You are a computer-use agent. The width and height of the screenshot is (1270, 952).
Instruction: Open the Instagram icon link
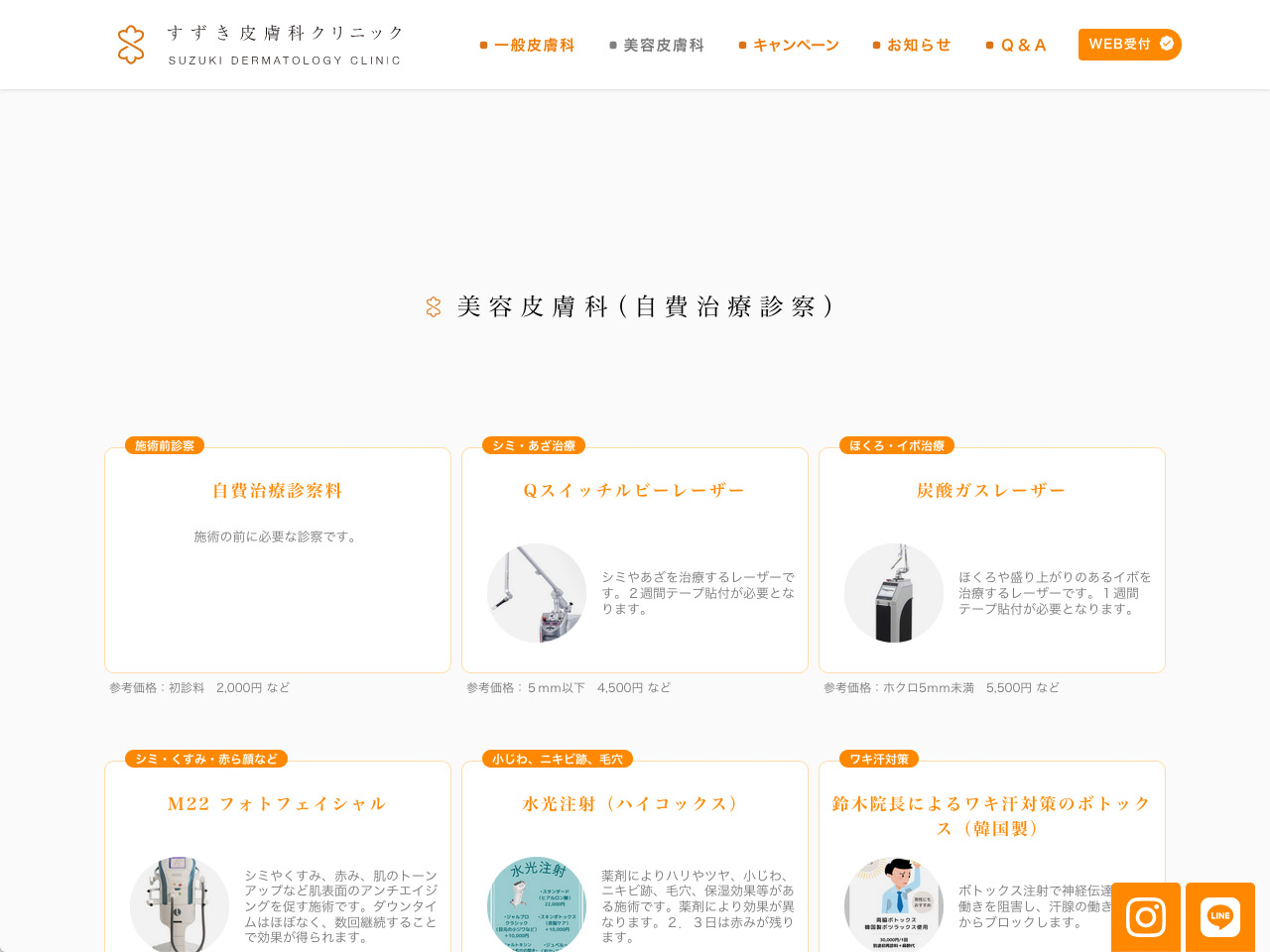1146,917
